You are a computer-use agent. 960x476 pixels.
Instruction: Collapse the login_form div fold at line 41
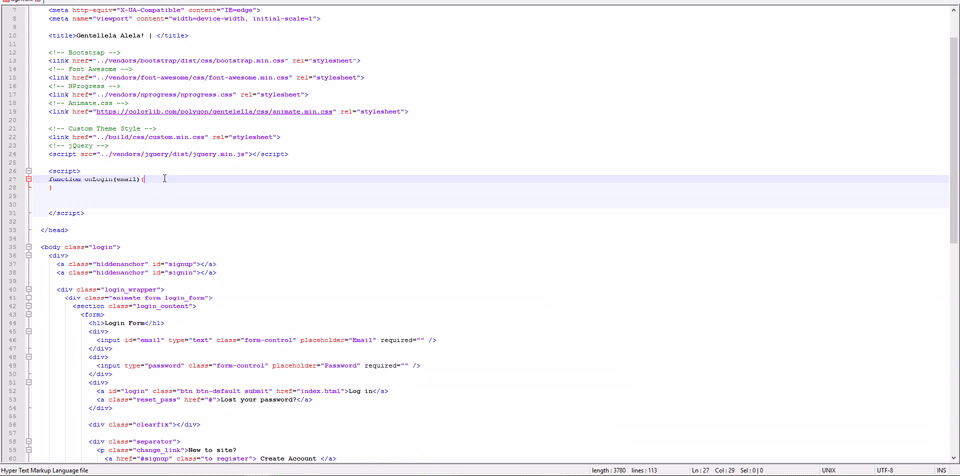point(29,298)
